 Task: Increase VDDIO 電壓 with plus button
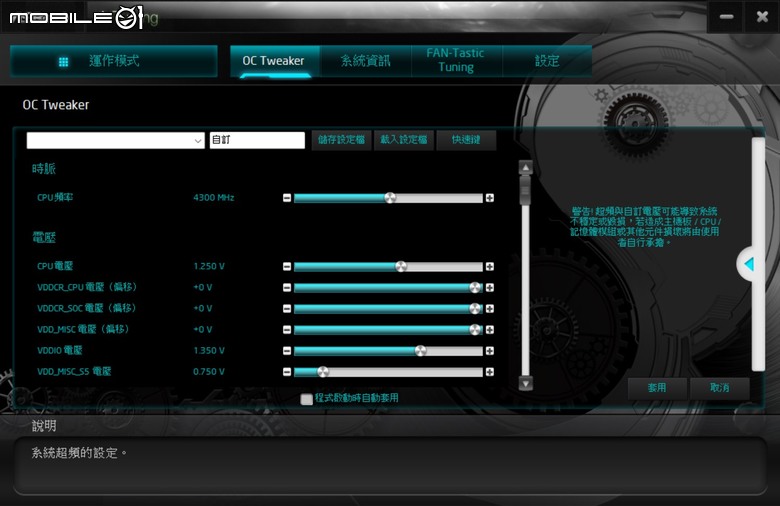coord(490,351)
